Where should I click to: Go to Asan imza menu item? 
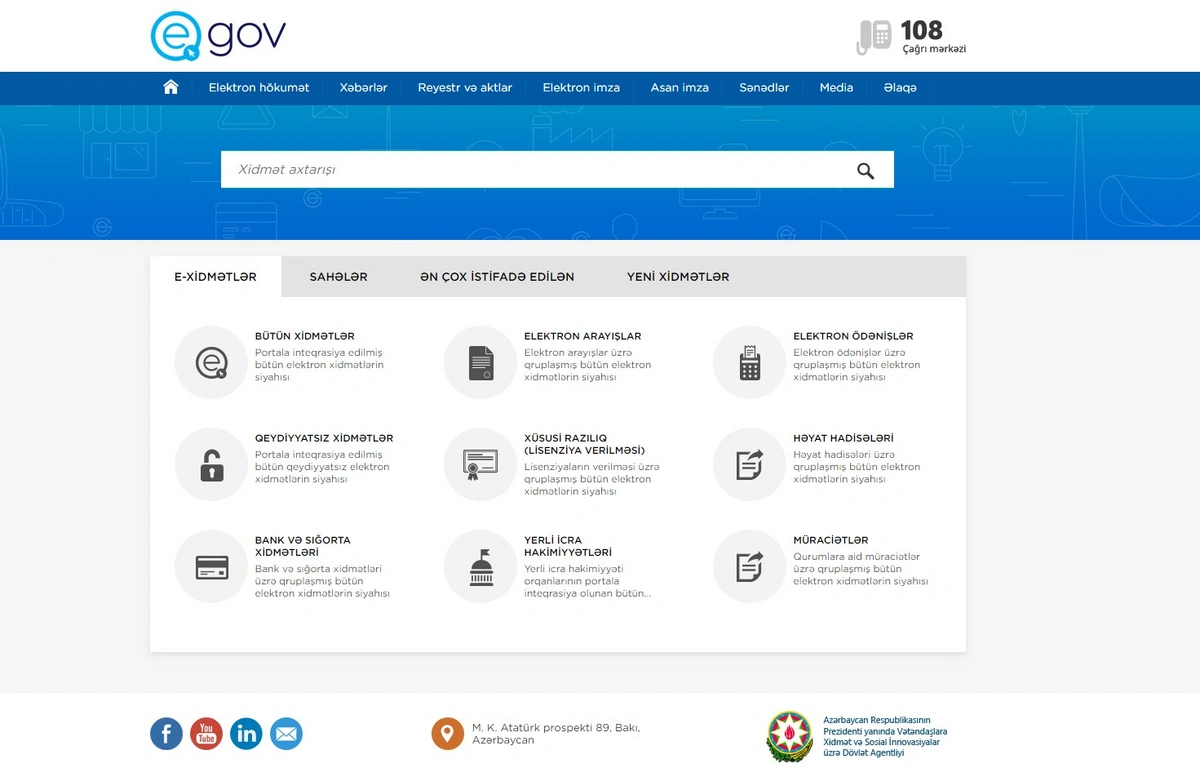(679, 88)
